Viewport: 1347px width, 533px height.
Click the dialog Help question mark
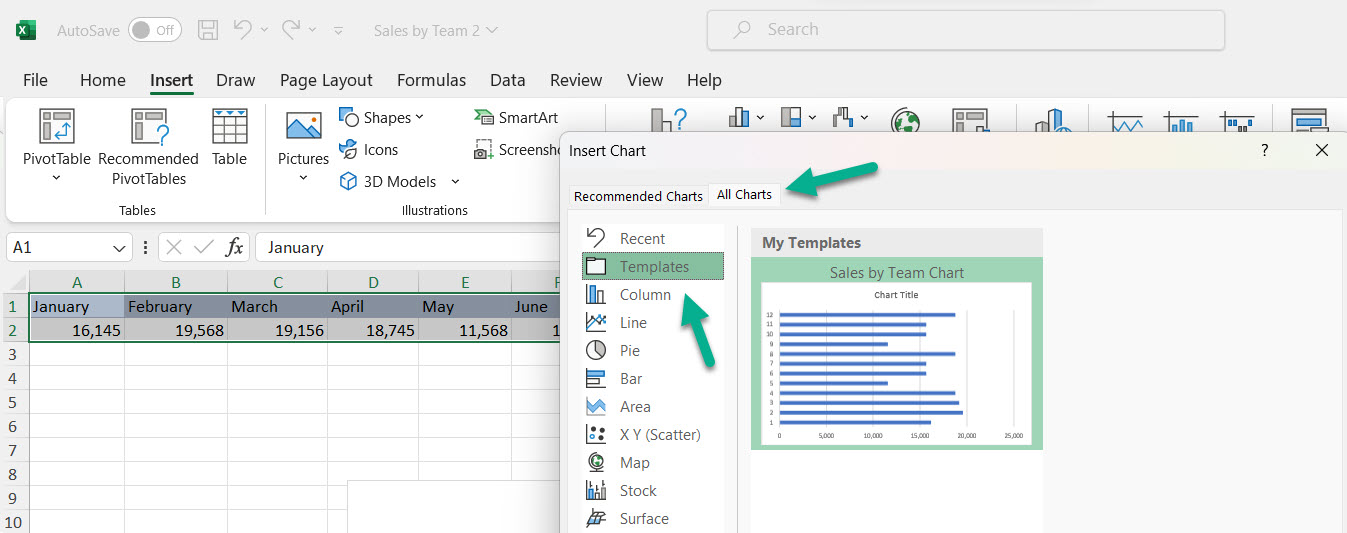pyautogui.click(x=1264, y=150)
